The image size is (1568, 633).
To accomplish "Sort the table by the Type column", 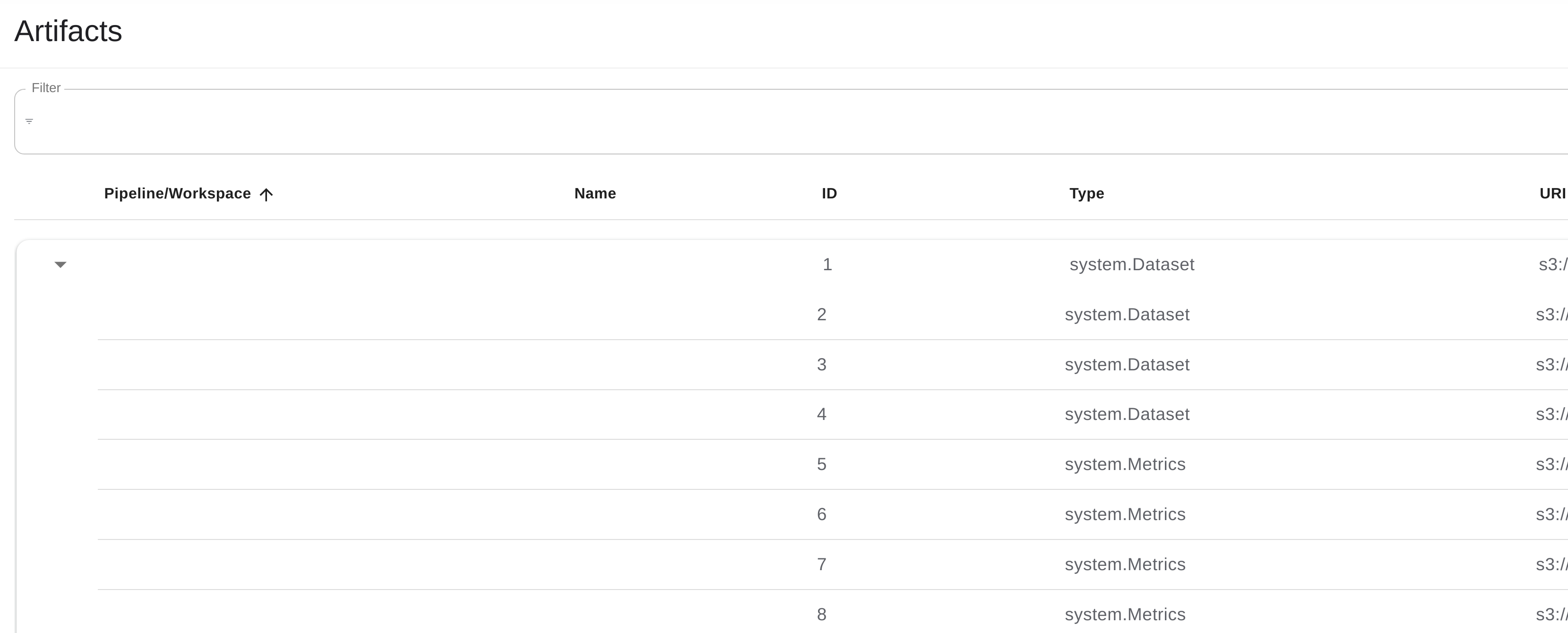I will (1087, 194).
